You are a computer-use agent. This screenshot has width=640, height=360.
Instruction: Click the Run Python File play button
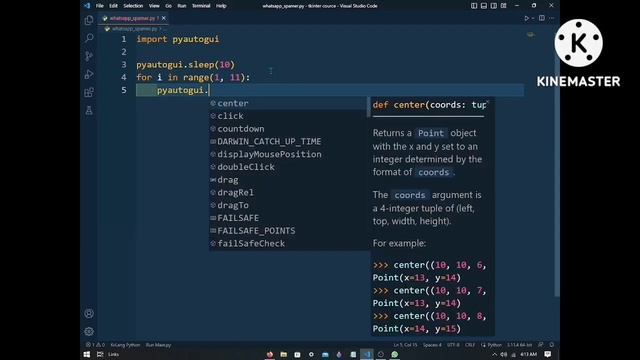click(x=527, y=18)
